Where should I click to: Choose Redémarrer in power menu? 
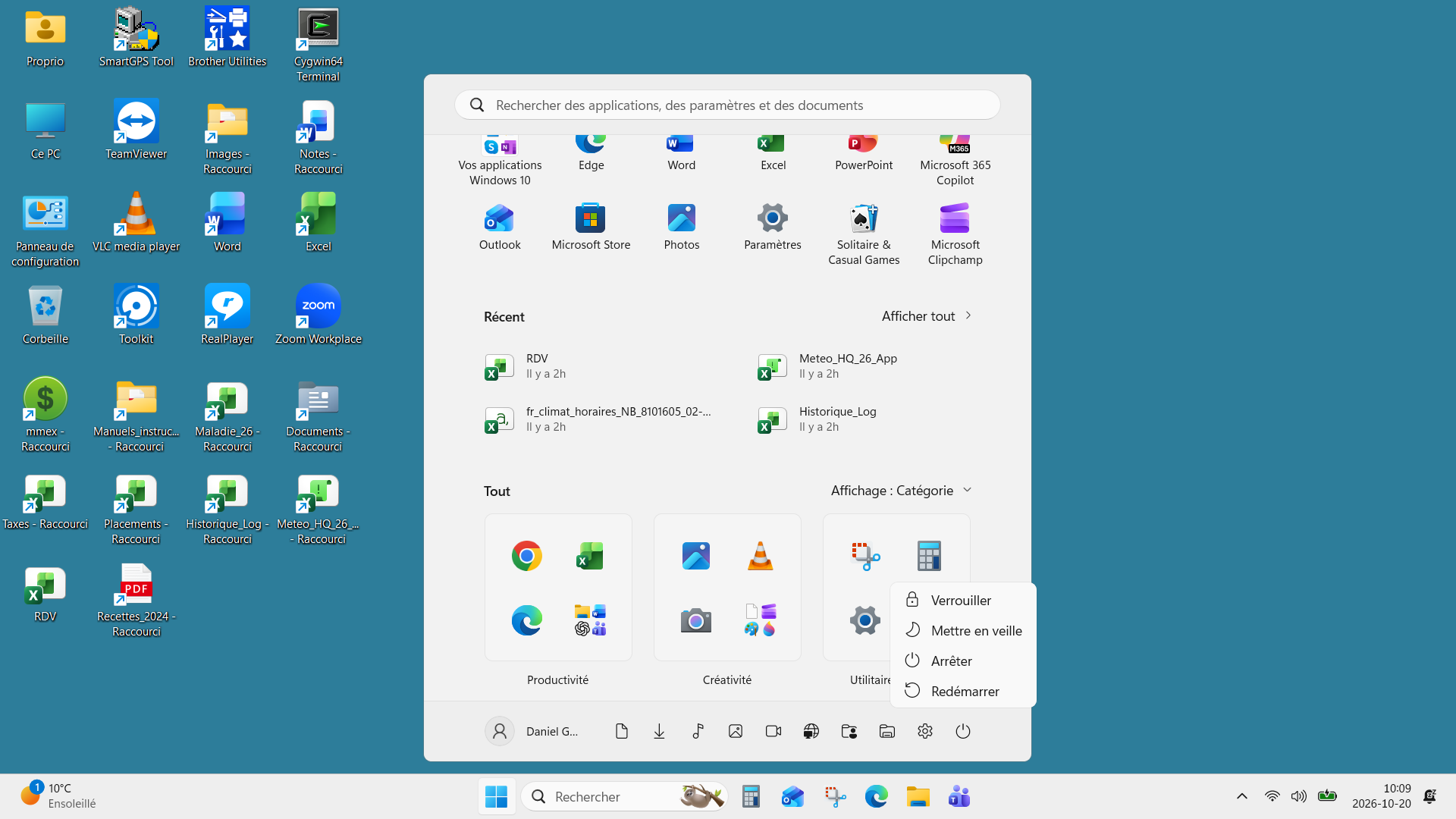[962, 691]
